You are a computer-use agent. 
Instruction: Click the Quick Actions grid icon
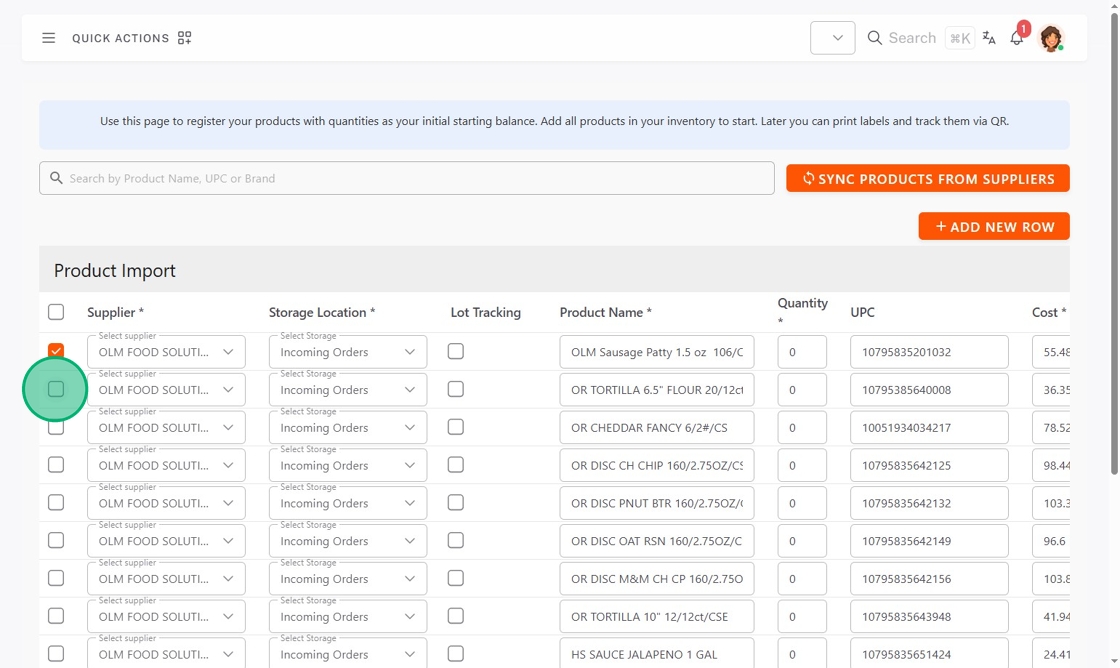[x=185, y=38]
